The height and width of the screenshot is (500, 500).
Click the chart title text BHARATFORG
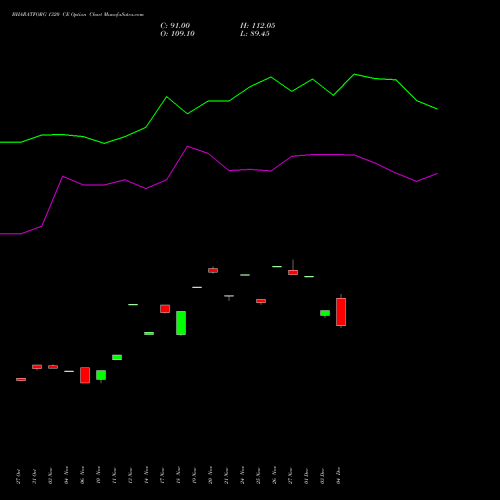pyautogui.click(x=30, y=15)
